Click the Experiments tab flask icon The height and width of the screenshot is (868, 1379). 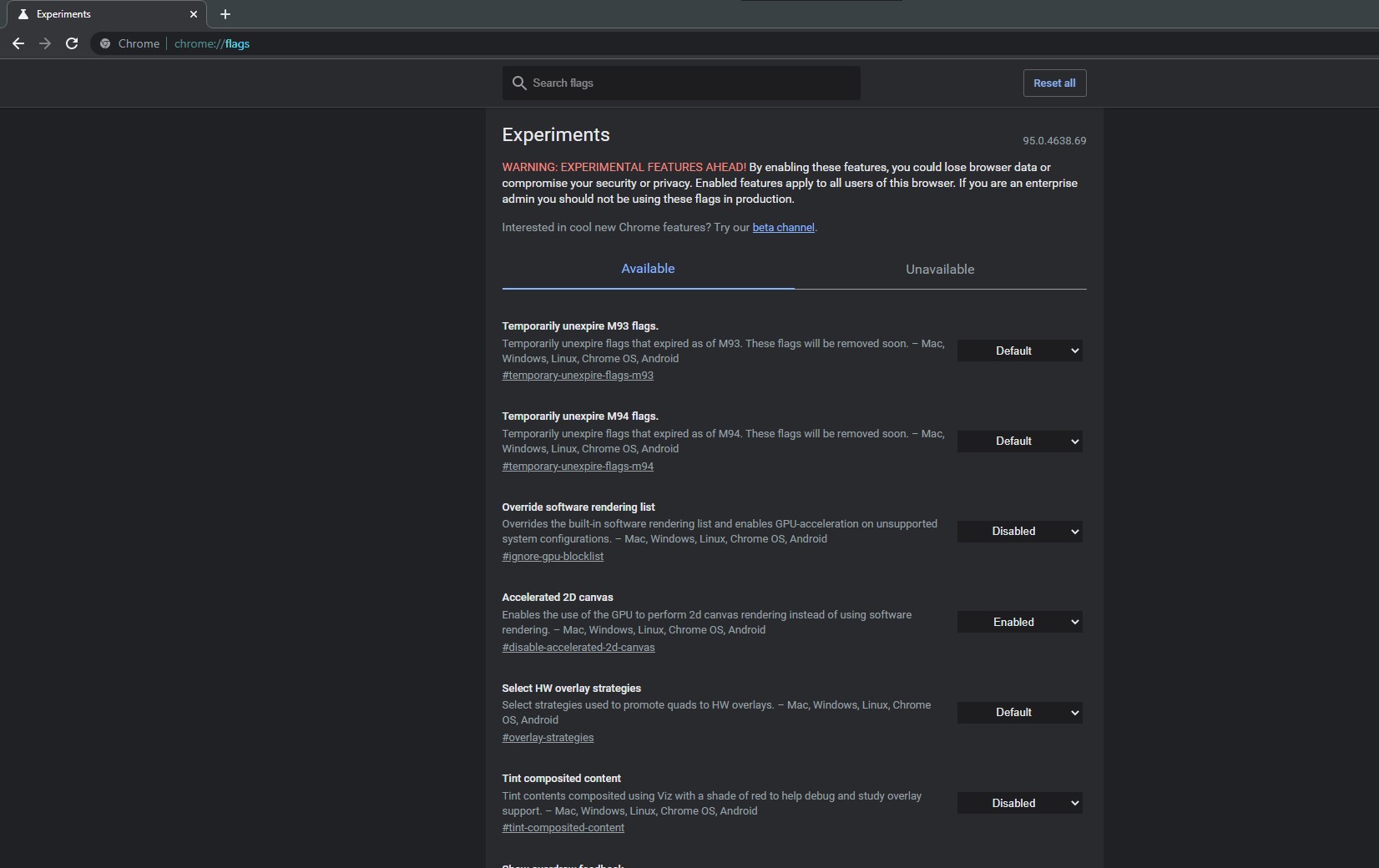click(x=23, y=14)
